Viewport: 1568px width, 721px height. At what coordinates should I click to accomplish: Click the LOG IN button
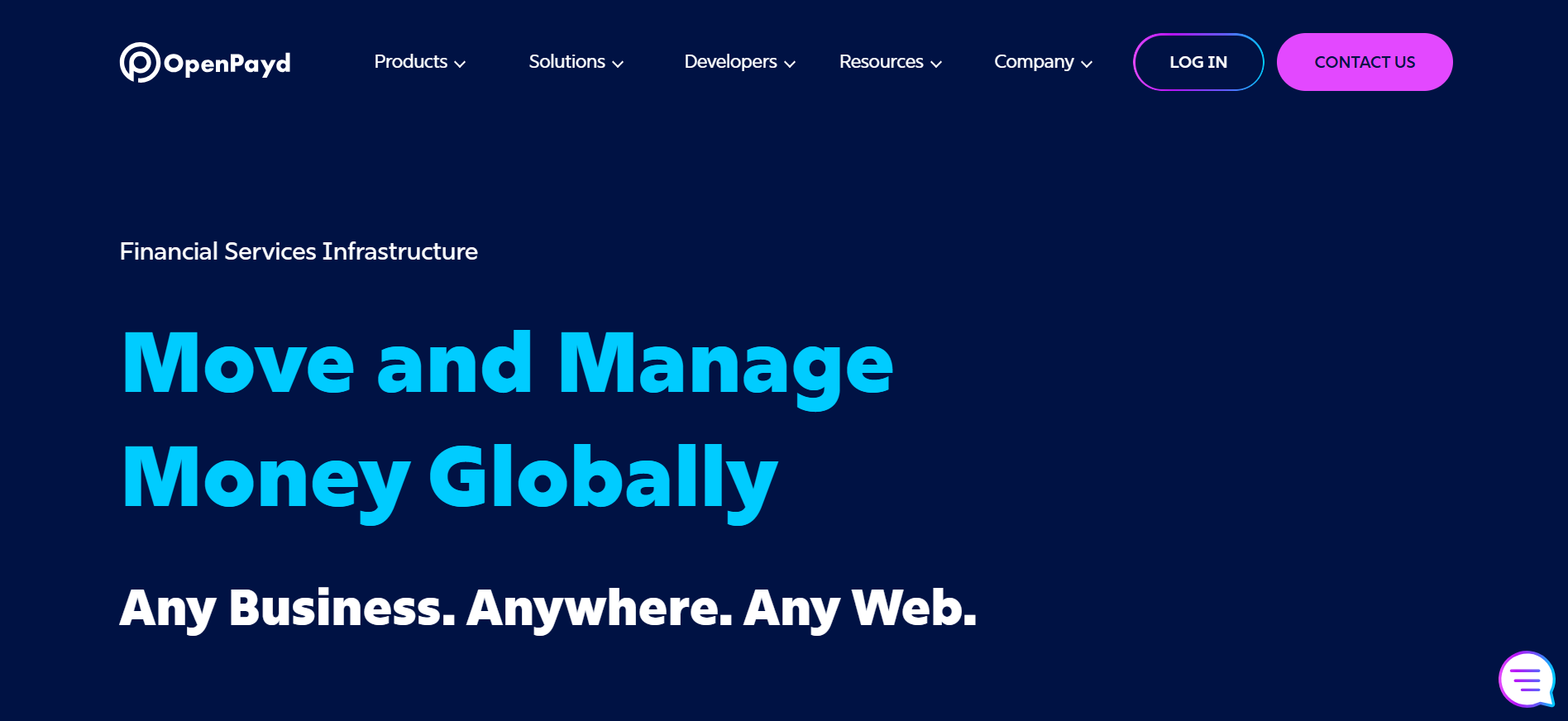pos(1198,62)
